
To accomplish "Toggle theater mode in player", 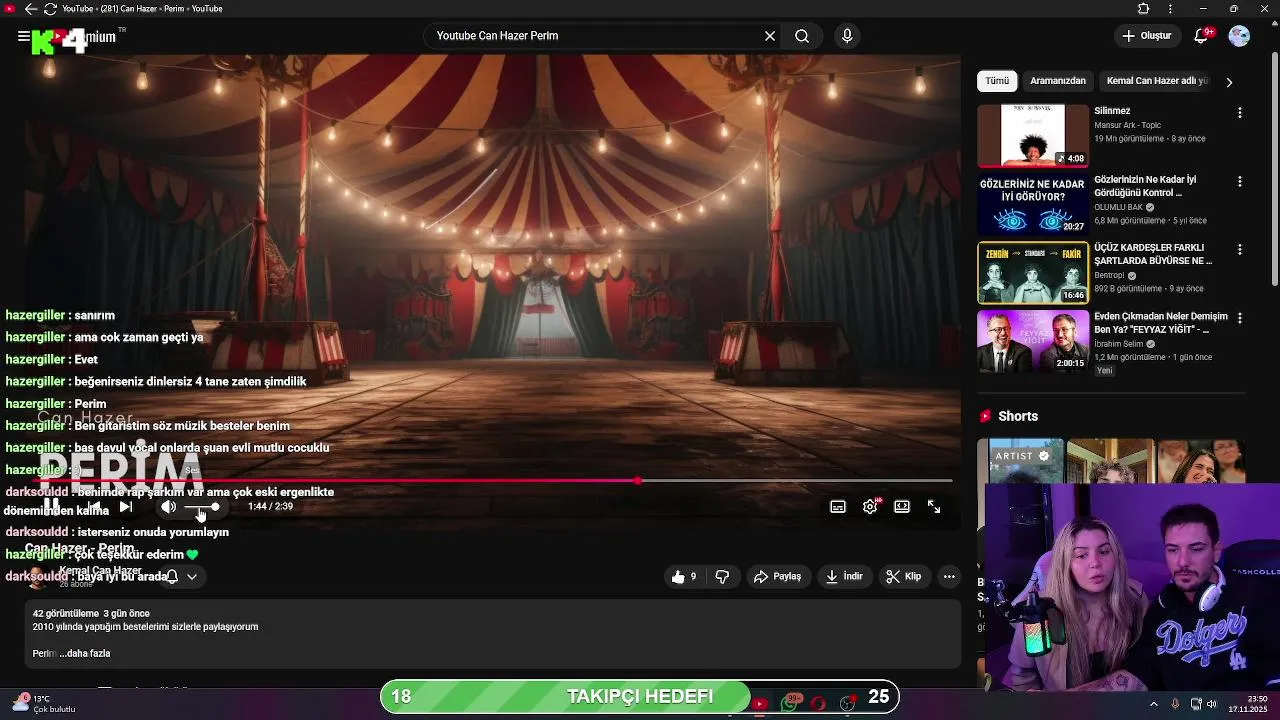I will point(902,507).
